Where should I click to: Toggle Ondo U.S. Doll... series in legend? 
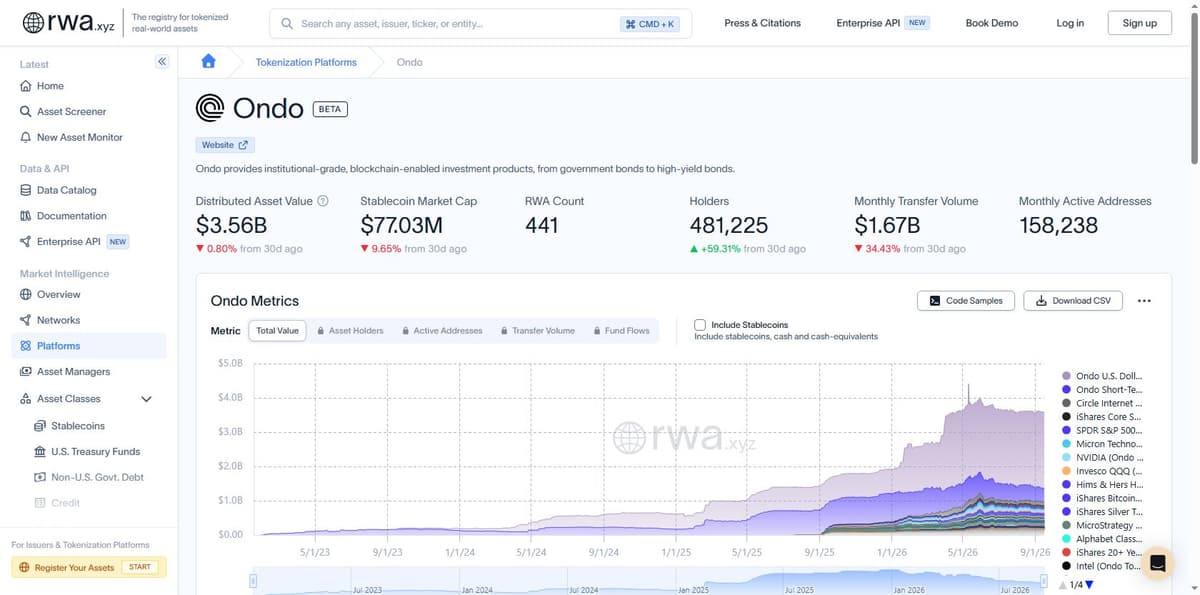click(1101, 376)
